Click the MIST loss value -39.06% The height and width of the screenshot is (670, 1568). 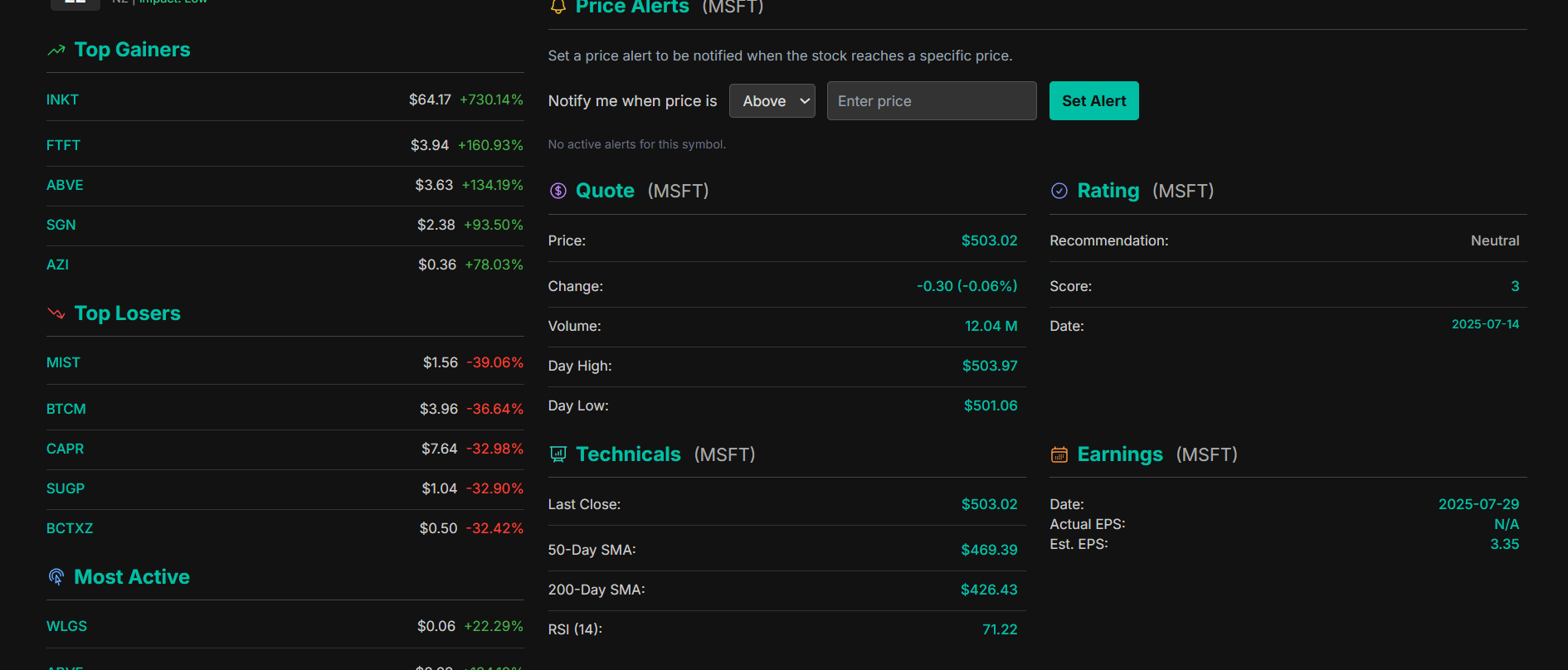[x=495, y=362]
